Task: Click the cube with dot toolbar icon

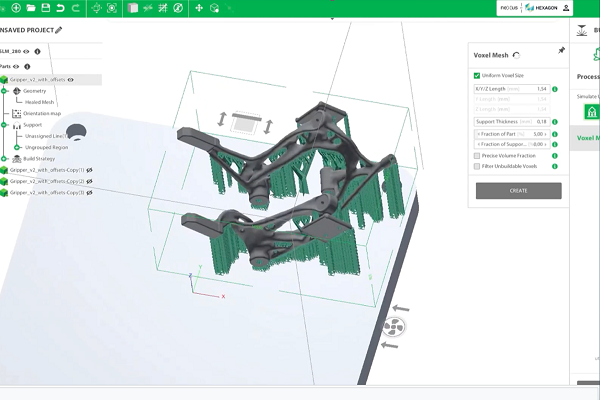Action: (x=215, y=8)
